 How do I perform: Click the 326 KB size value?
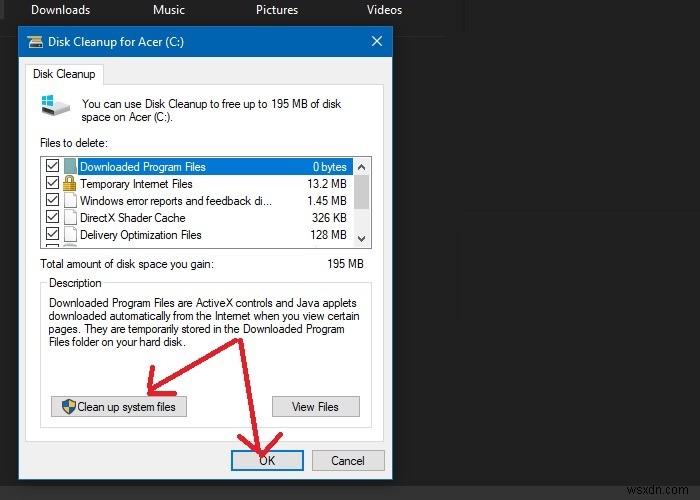[329, 218]
